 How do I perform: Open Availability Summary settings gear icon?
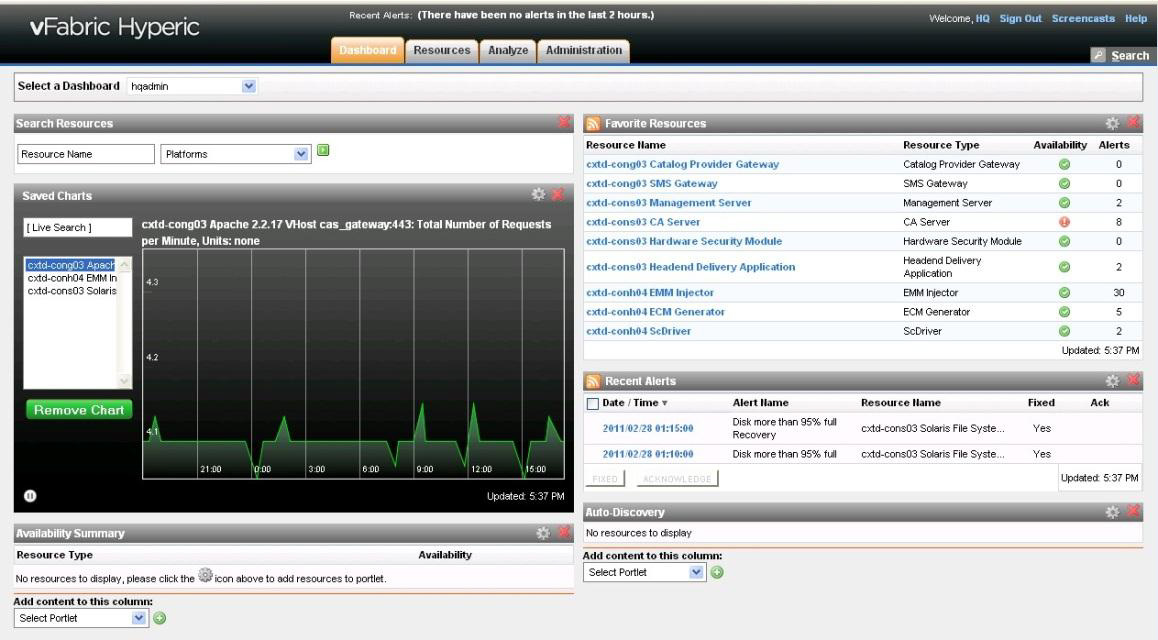point(544,534)
